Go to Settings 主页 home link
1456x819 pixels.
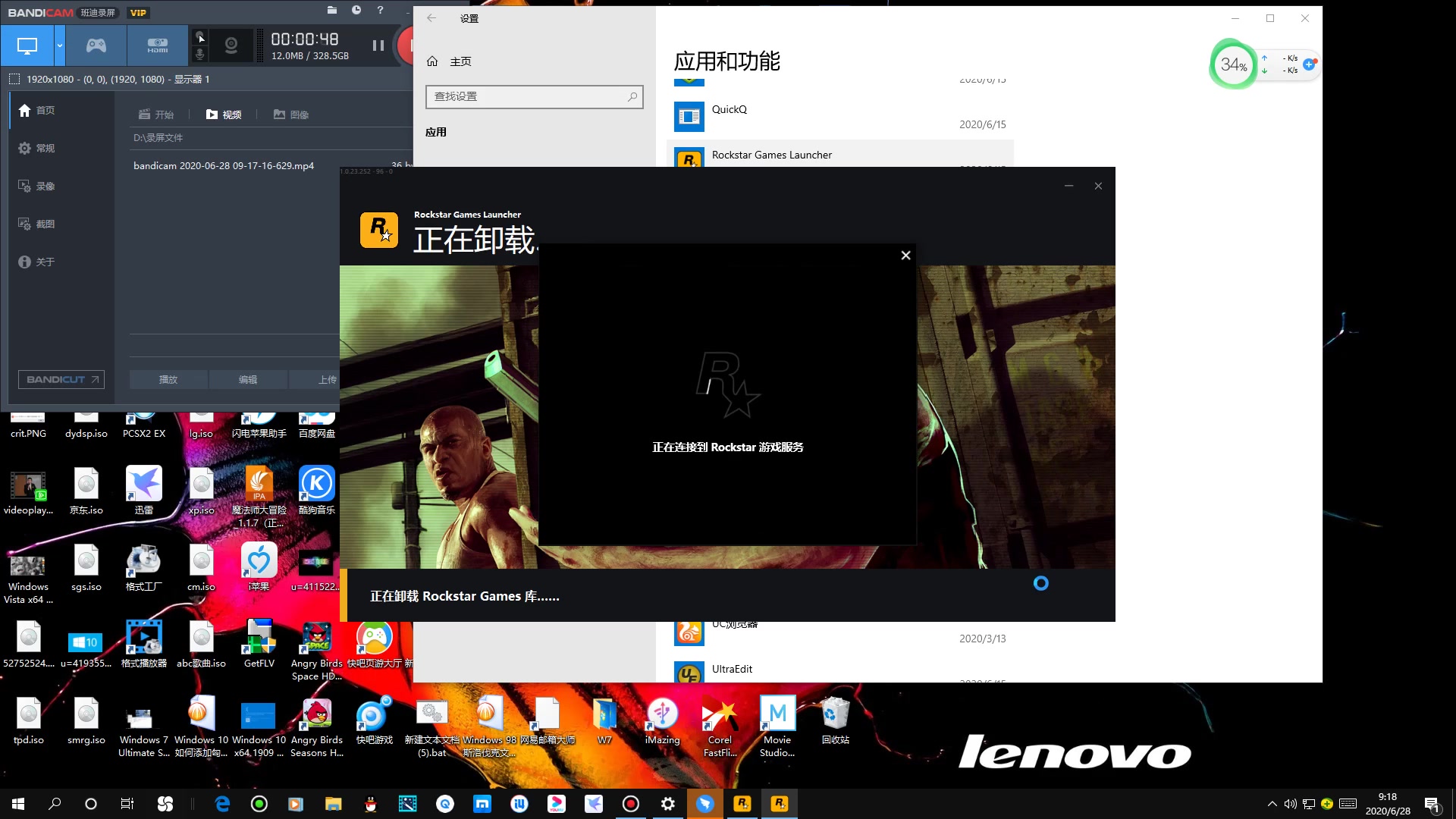tap(450, 61)
